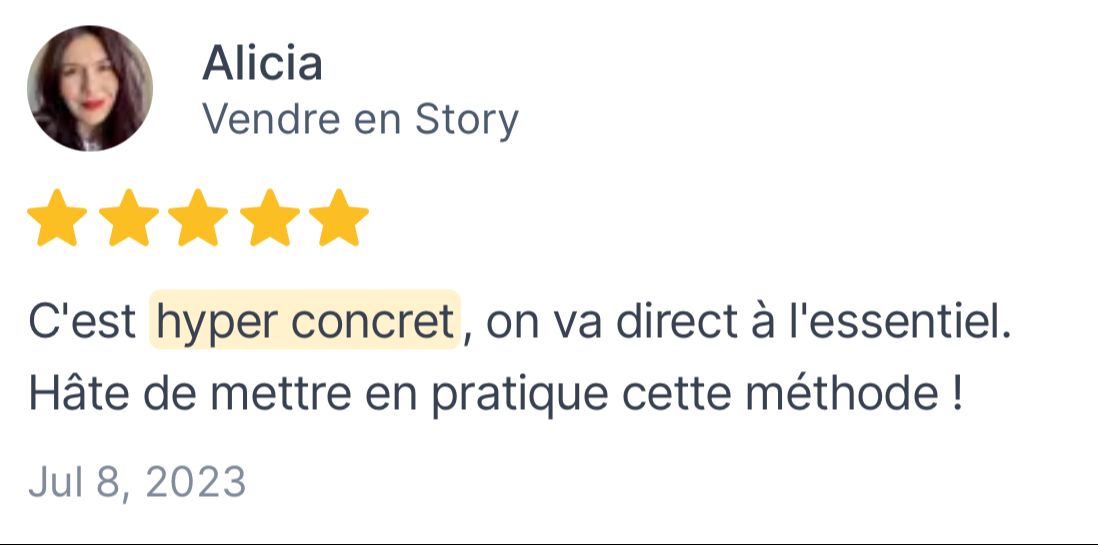Screen dimensions: 1098x545
Task: Click the third rating star
Action: pyautogui.click(x=198, y=217)
